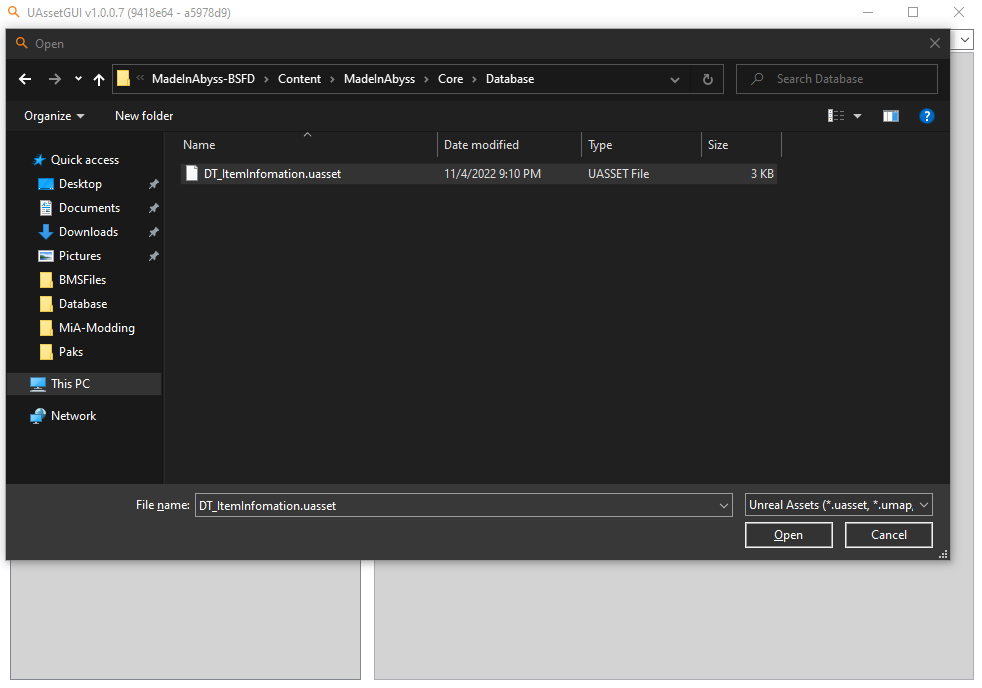Click the Open button

point(788,534)
